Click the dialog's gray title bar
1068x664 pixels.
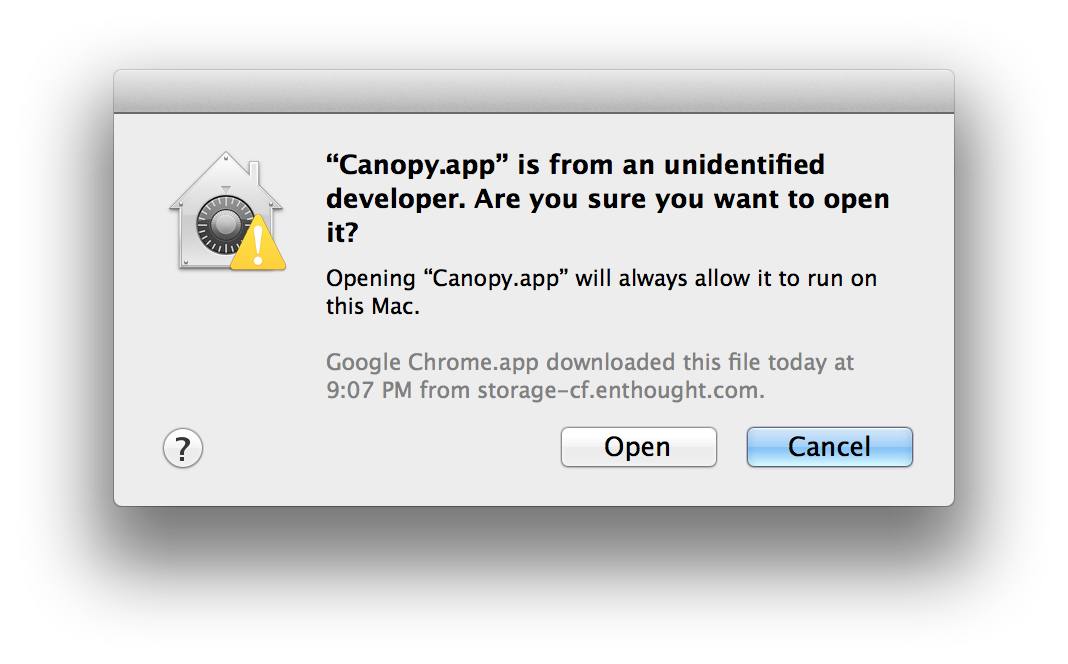(533, 91)
